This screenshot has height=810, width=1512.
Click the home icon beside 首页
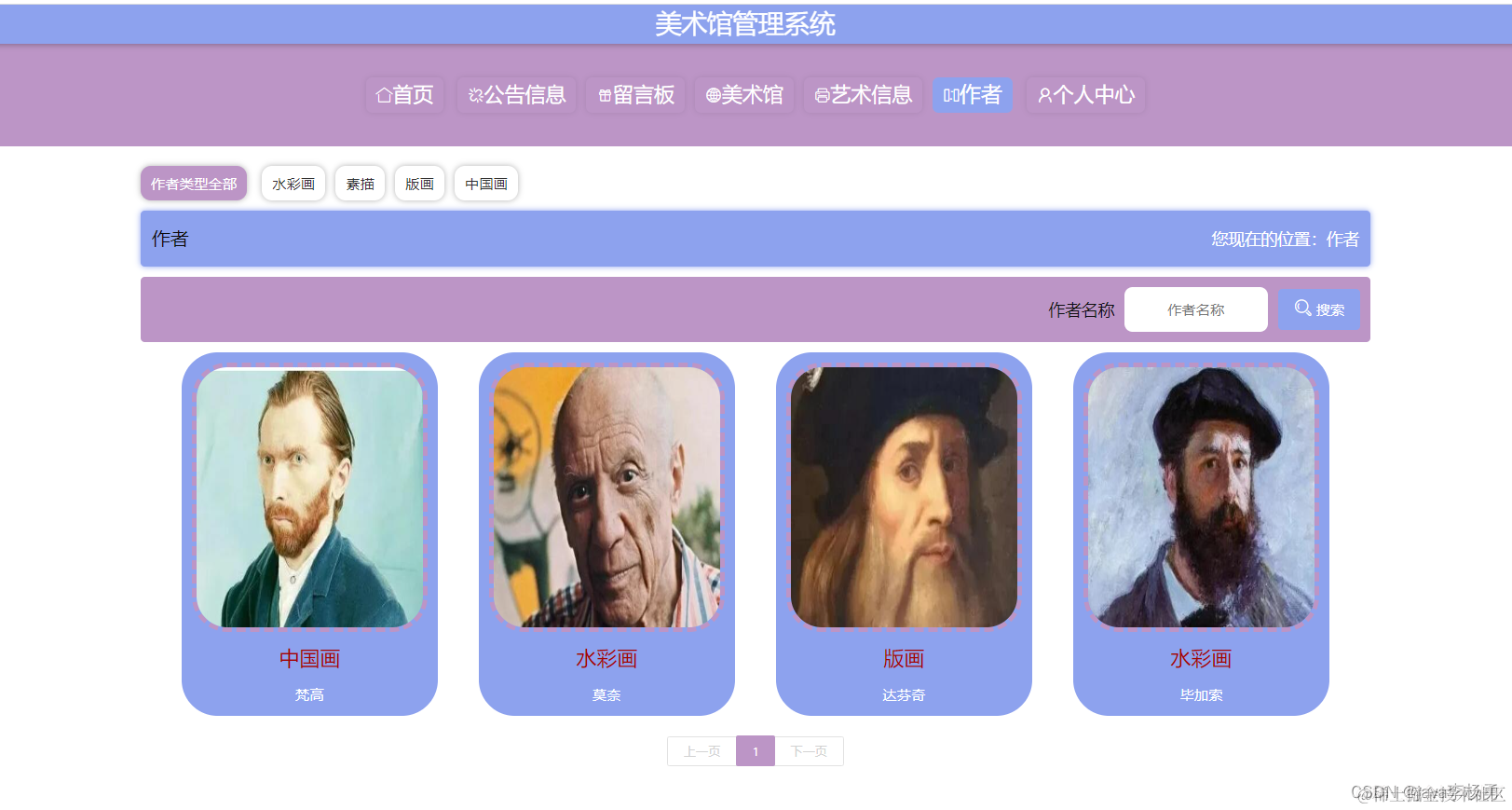click(383, 95)
